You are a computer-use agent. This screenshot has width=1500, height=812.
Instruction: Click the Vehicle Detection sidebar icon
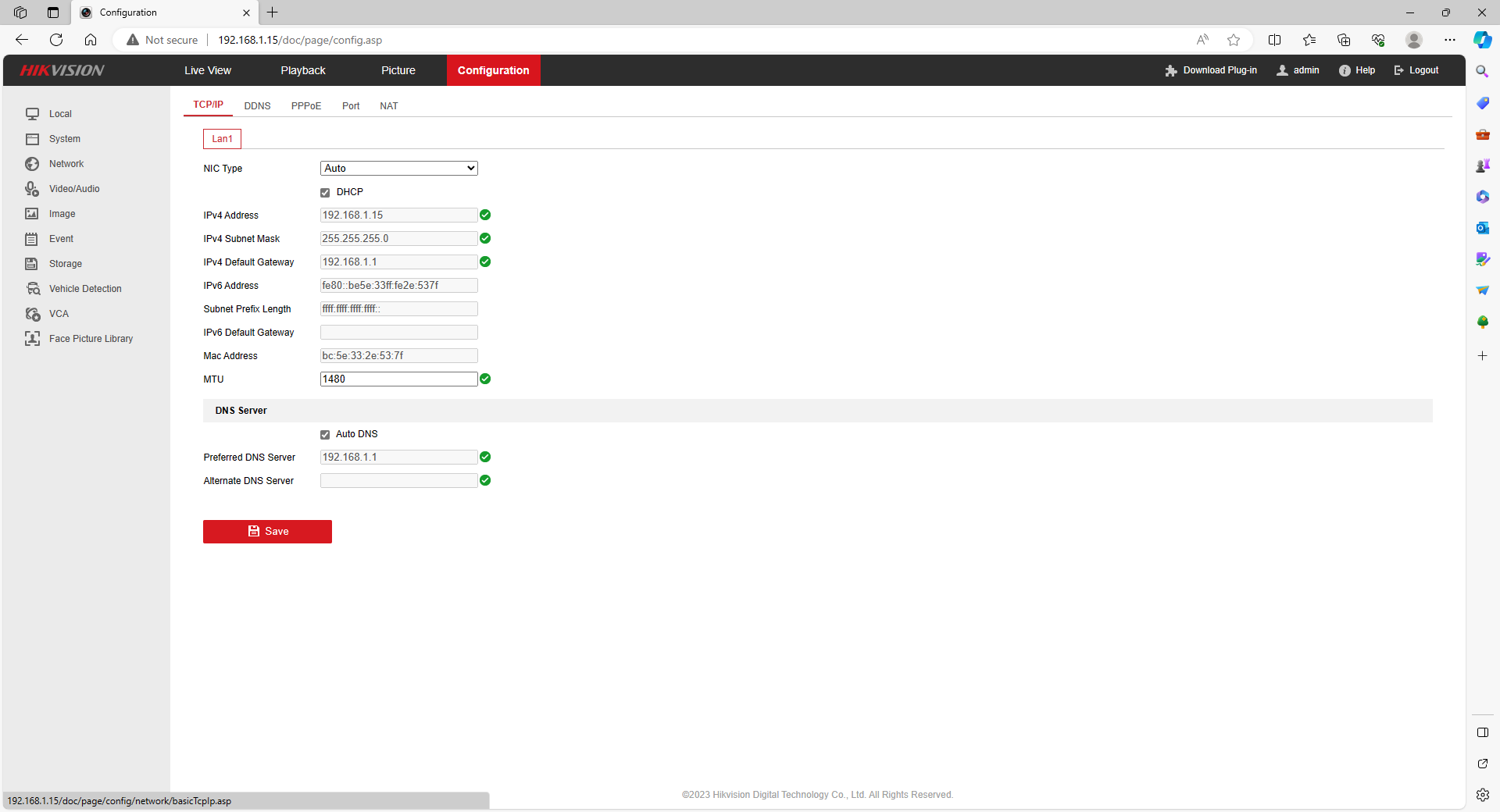click(x=33, y=289)
